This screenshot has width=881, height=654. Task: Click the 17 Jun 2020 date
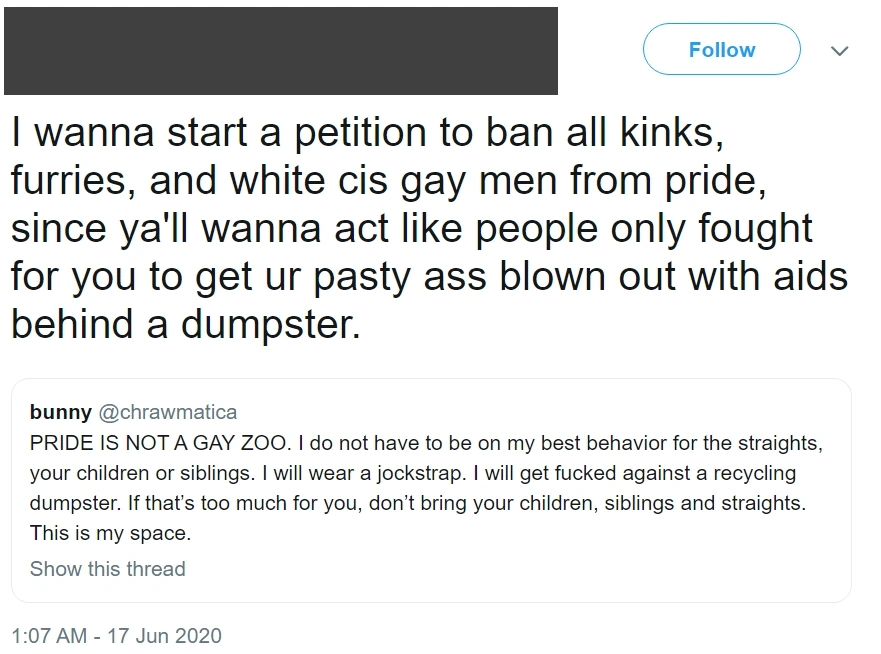coord(164,635)
